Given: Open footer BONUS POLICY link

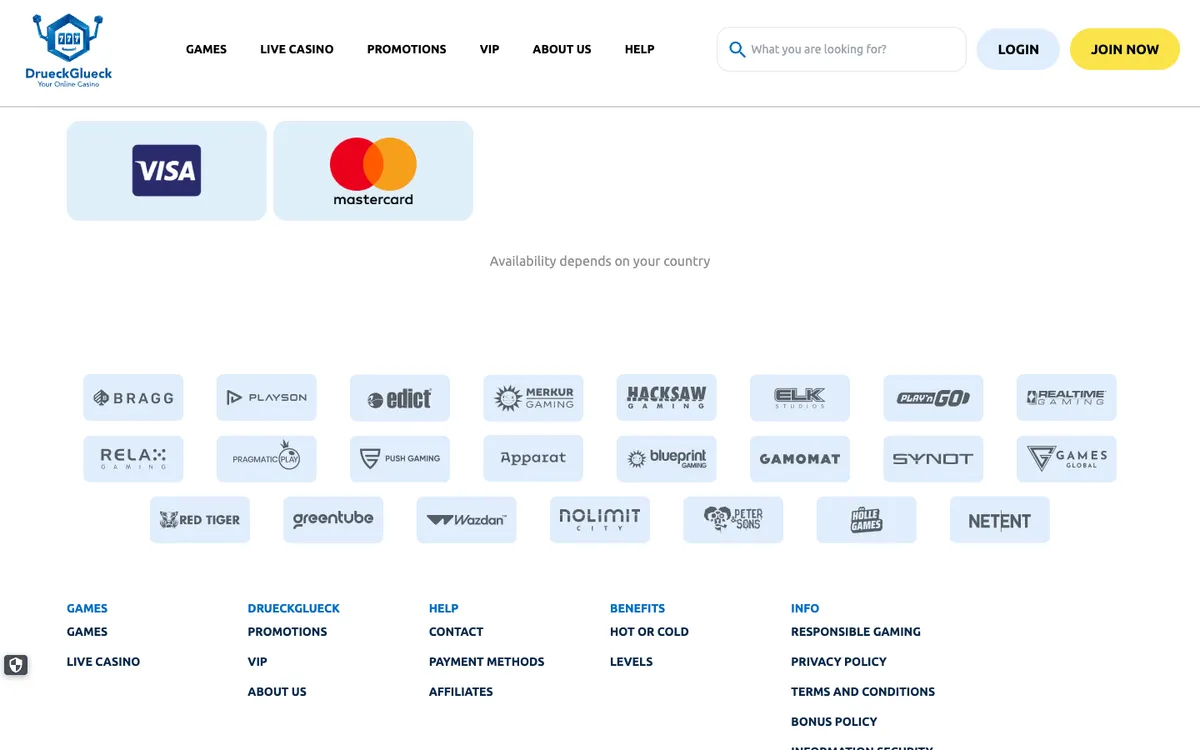Looking at the screenshot, I should pos(834,722).
